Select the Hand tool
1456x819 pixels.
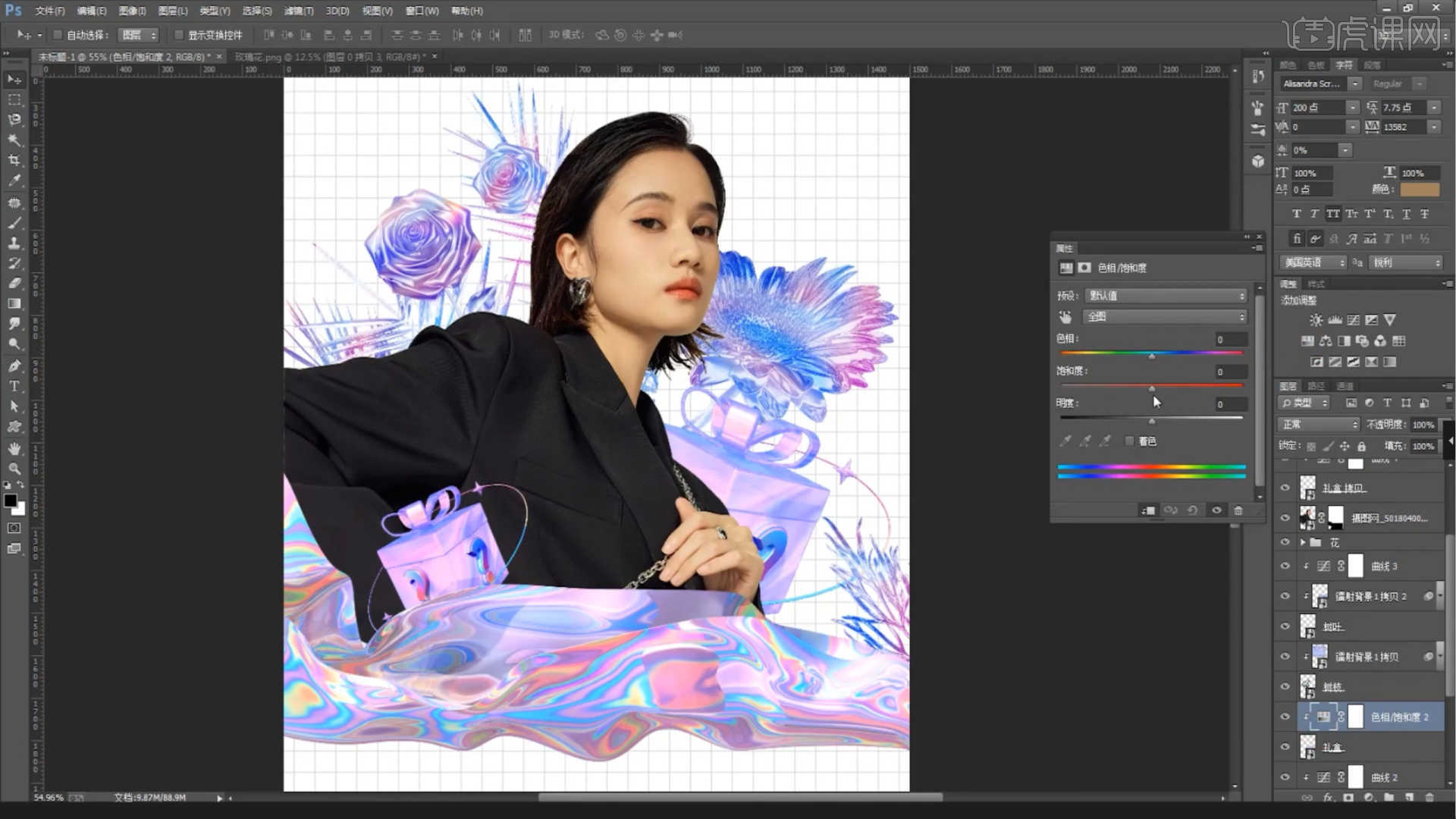click(14, 449)
